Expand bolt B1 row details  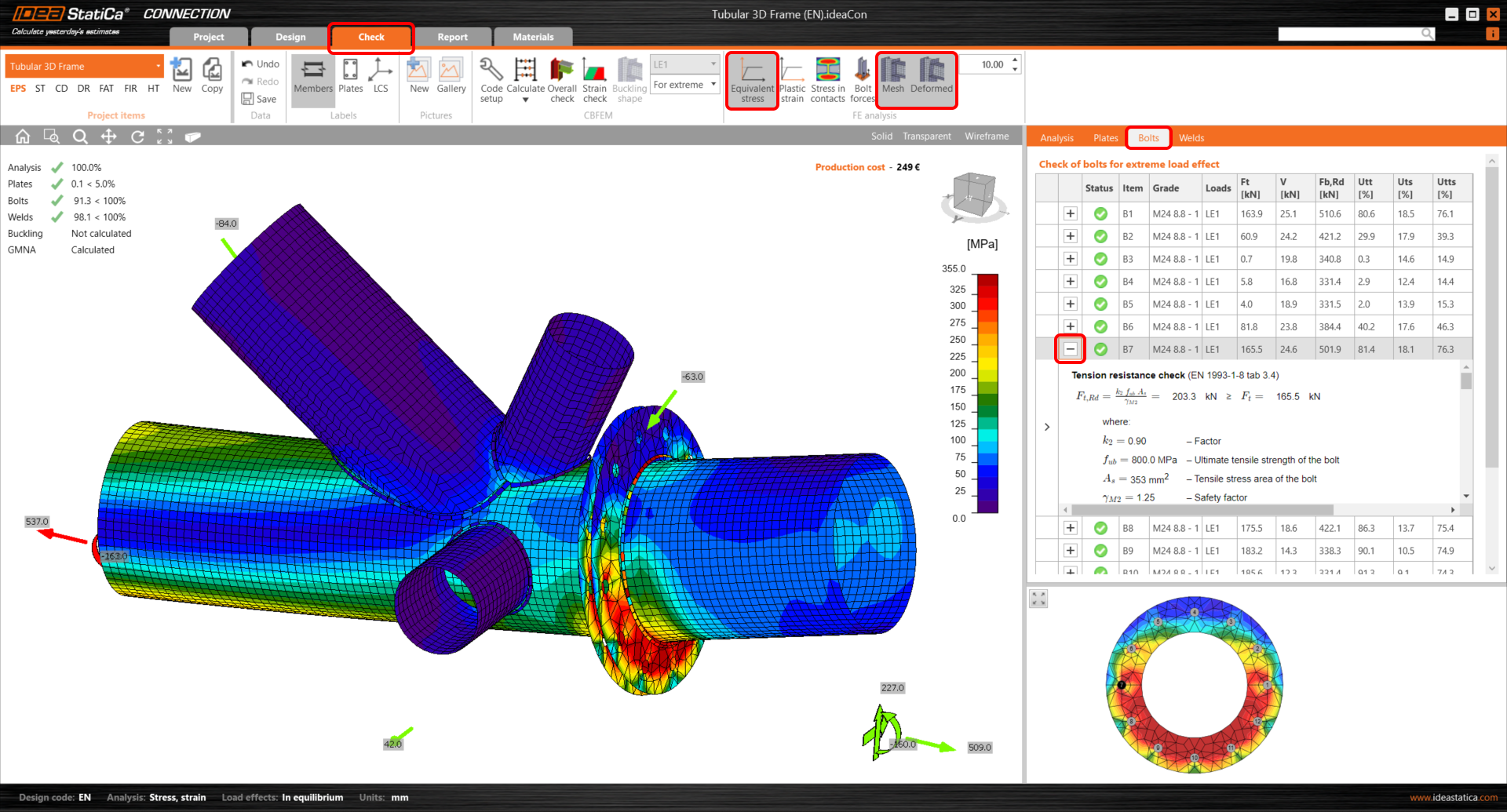[1070, 213]
